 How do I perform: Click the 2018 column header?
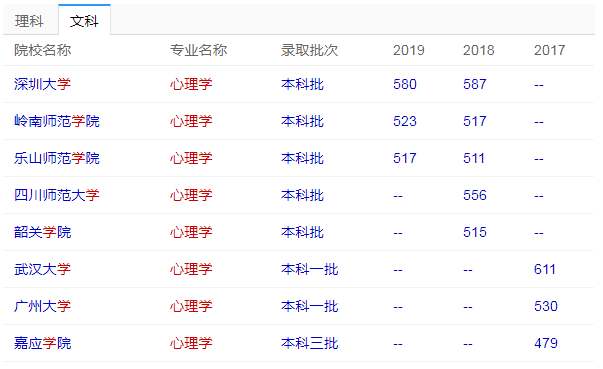coord(479,50)
